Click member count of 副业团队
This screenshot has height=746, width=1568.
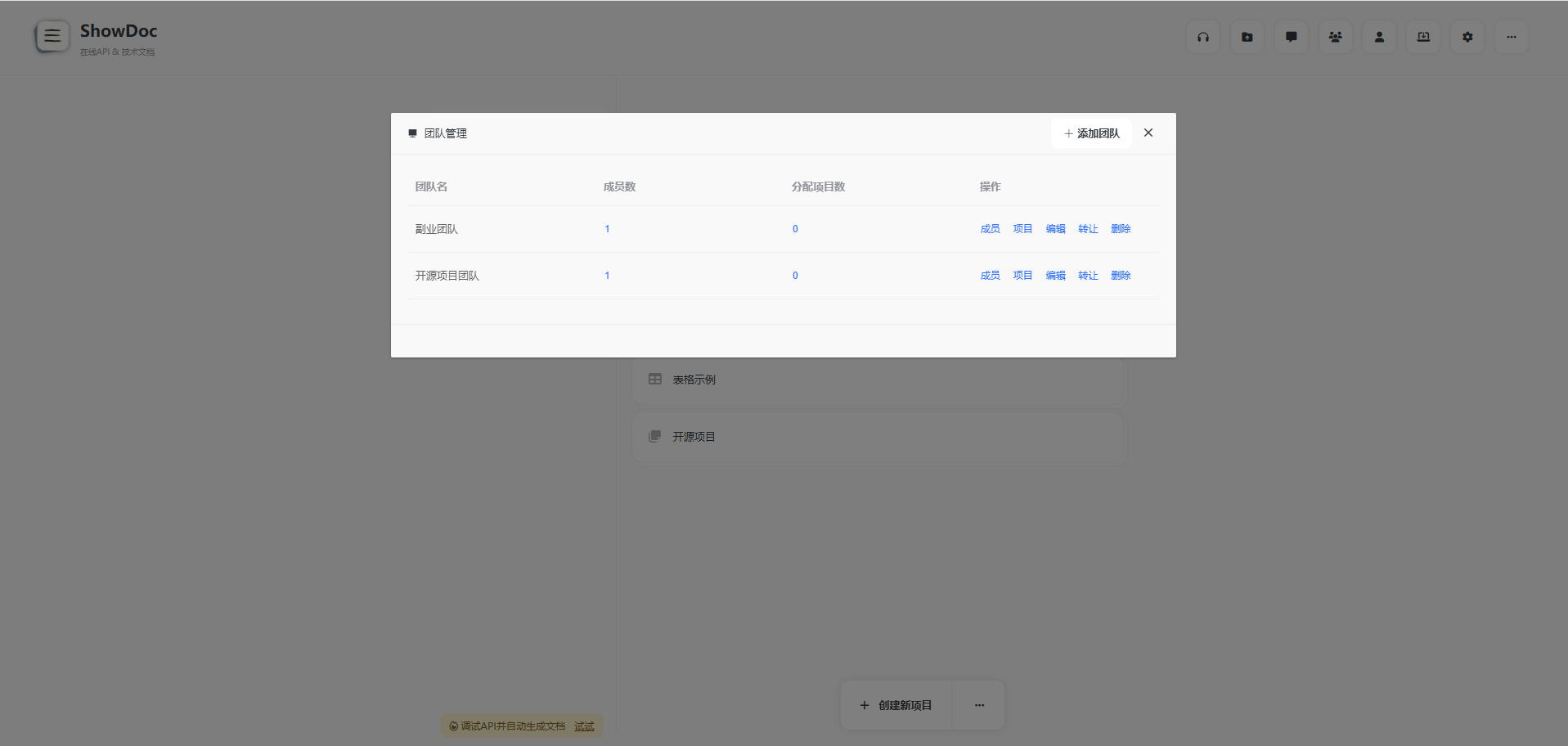[607, 229]
